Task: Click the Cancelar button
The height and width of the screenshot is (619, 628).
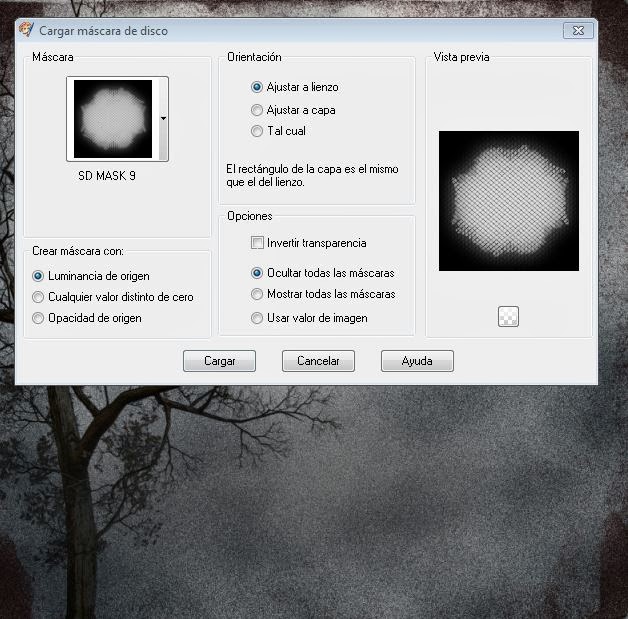Action: coord(318,361)
